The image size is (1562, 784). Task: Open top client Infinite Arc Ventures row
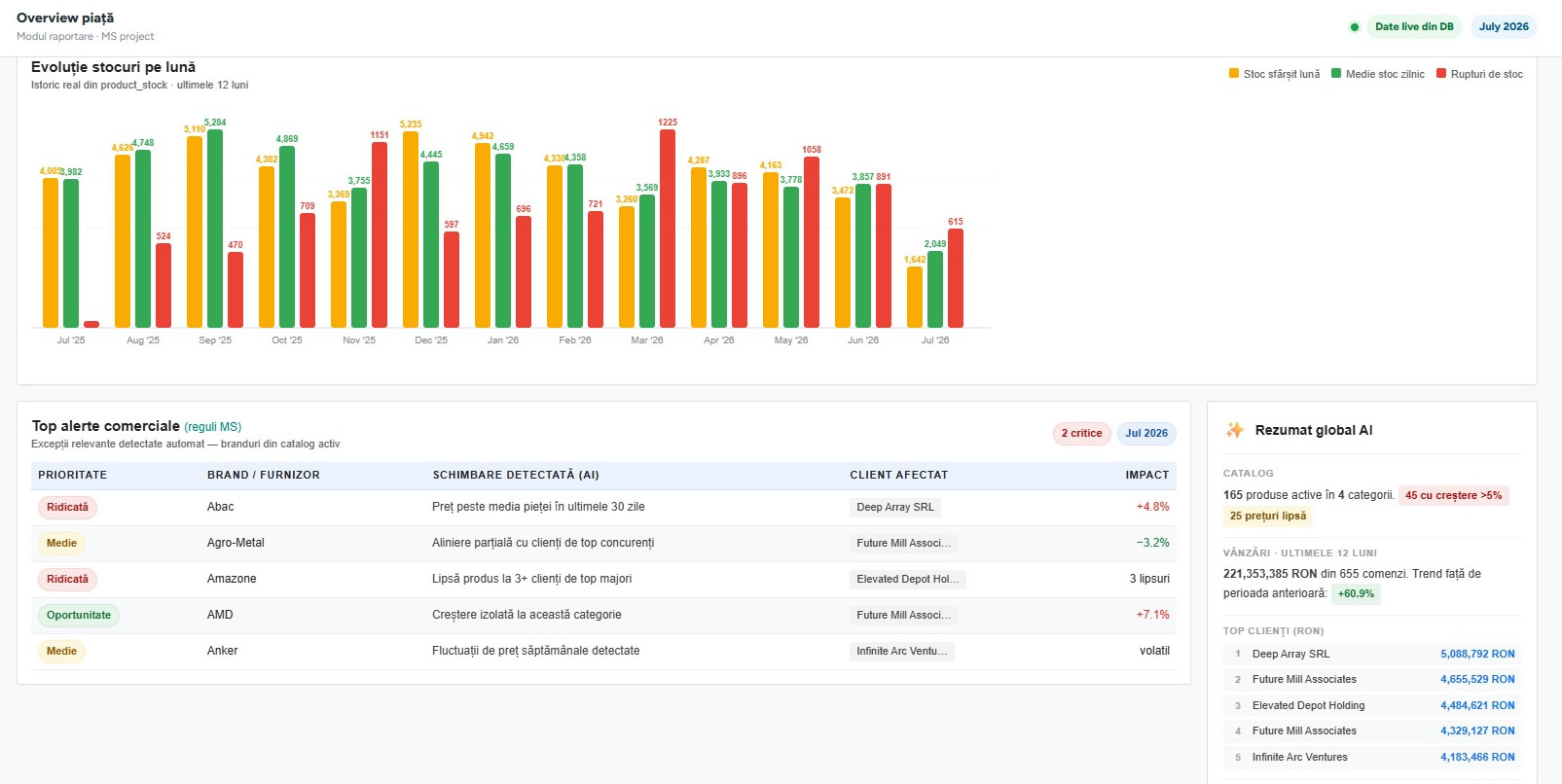1371,757
